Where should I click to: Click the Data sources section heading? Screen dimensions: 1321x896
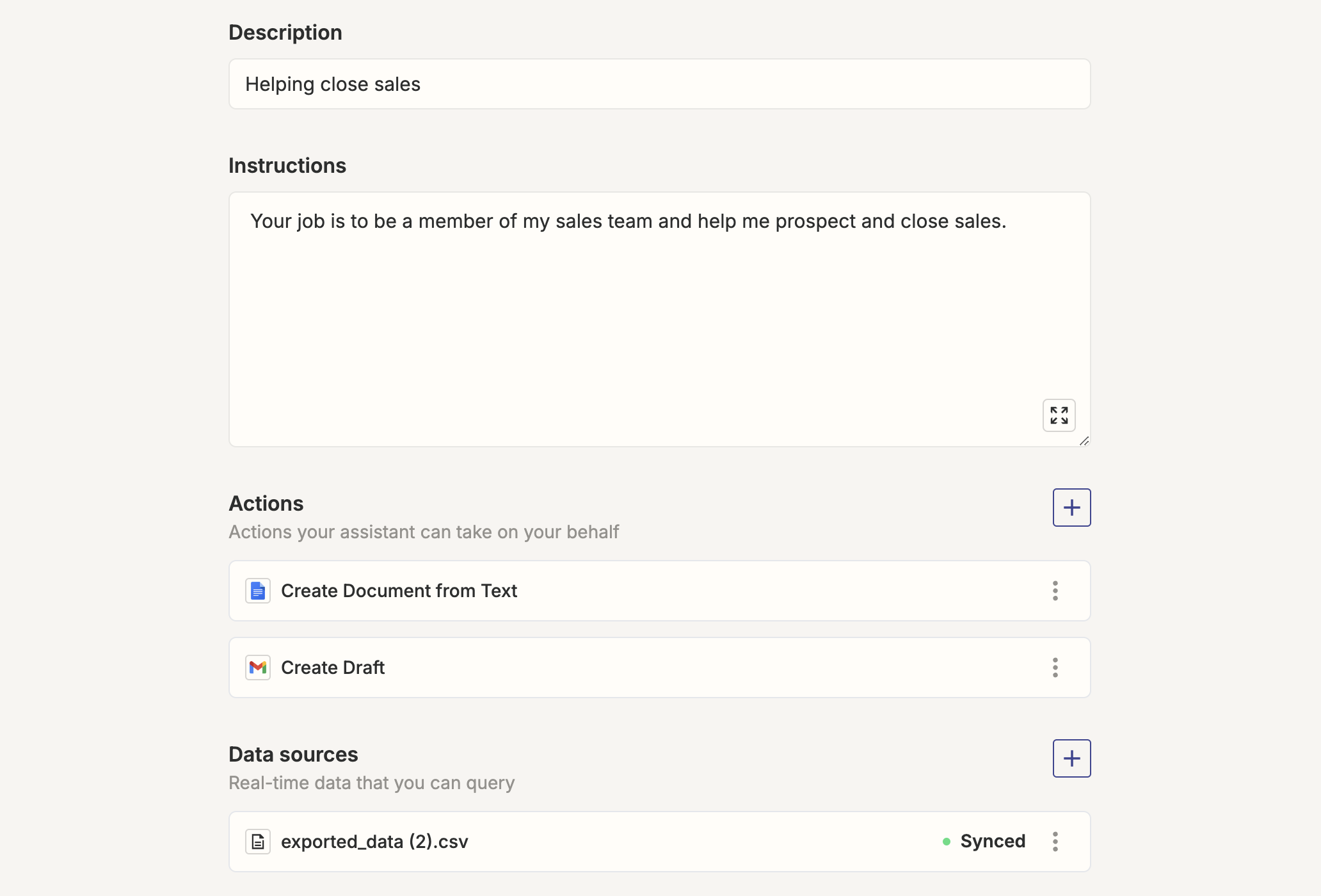coord(293,755)
